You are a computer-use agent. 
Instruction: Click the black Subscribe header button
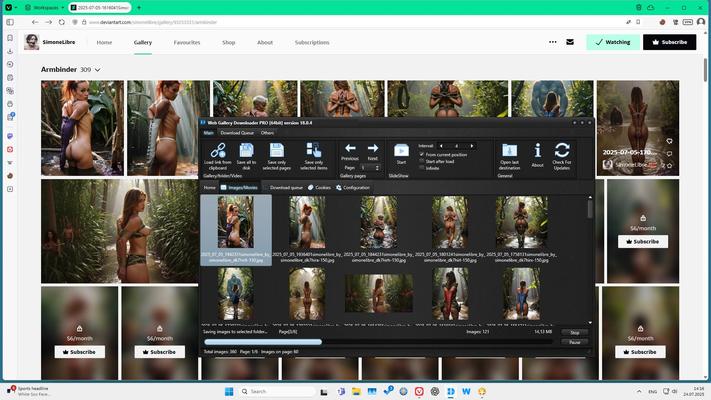(x=669, y=42)
